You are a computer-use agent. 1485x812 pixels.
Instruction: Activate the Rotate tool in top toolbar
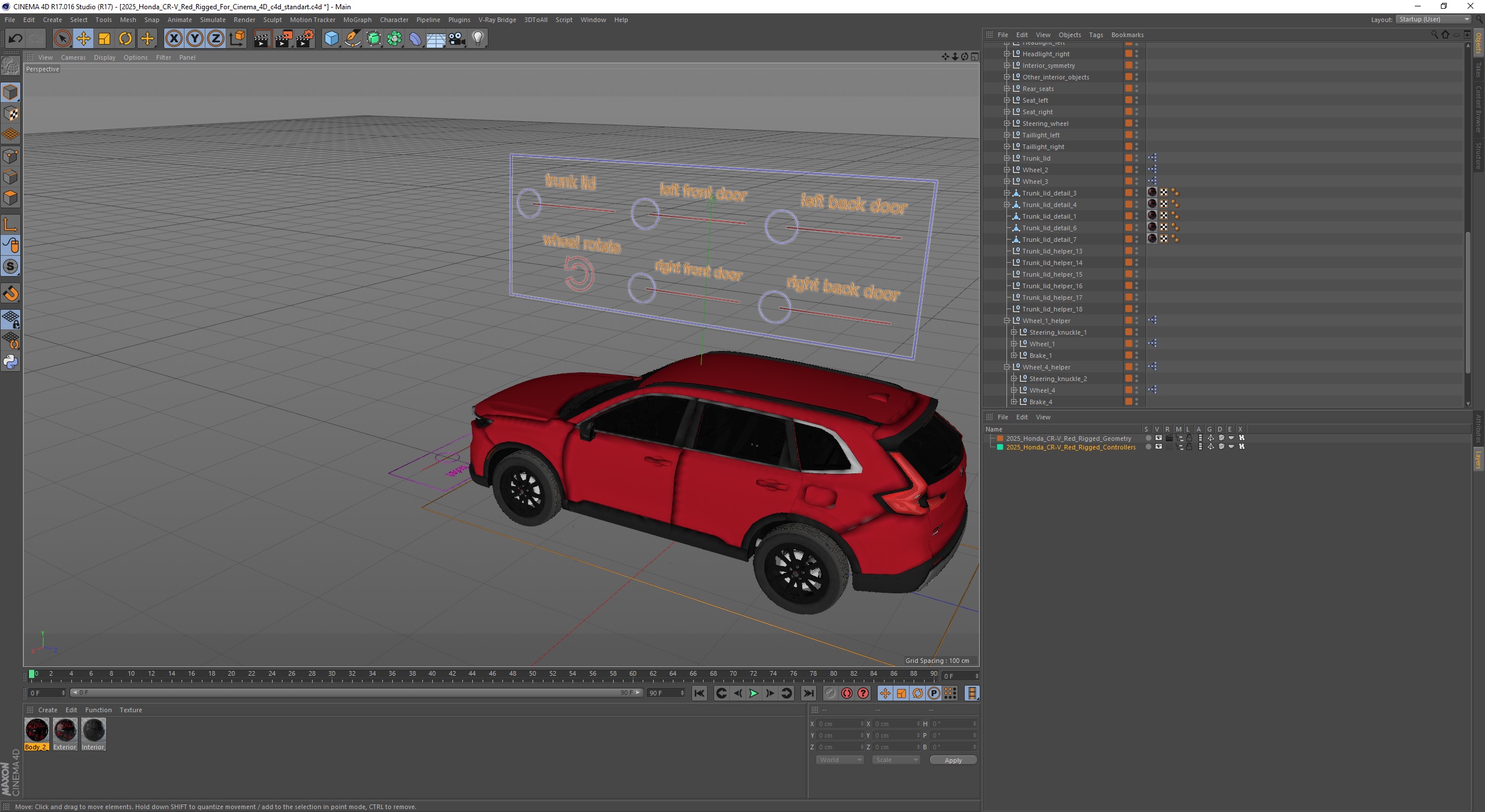[x=125, y=39]
